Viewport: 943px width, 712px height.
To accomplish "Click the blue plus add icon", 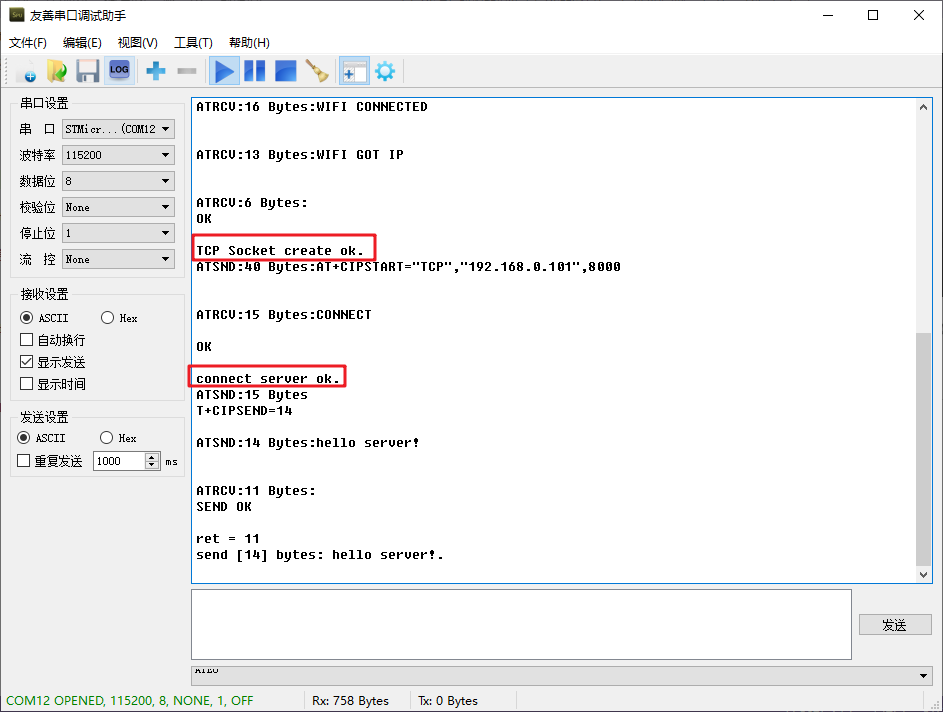I will point(156,71).
